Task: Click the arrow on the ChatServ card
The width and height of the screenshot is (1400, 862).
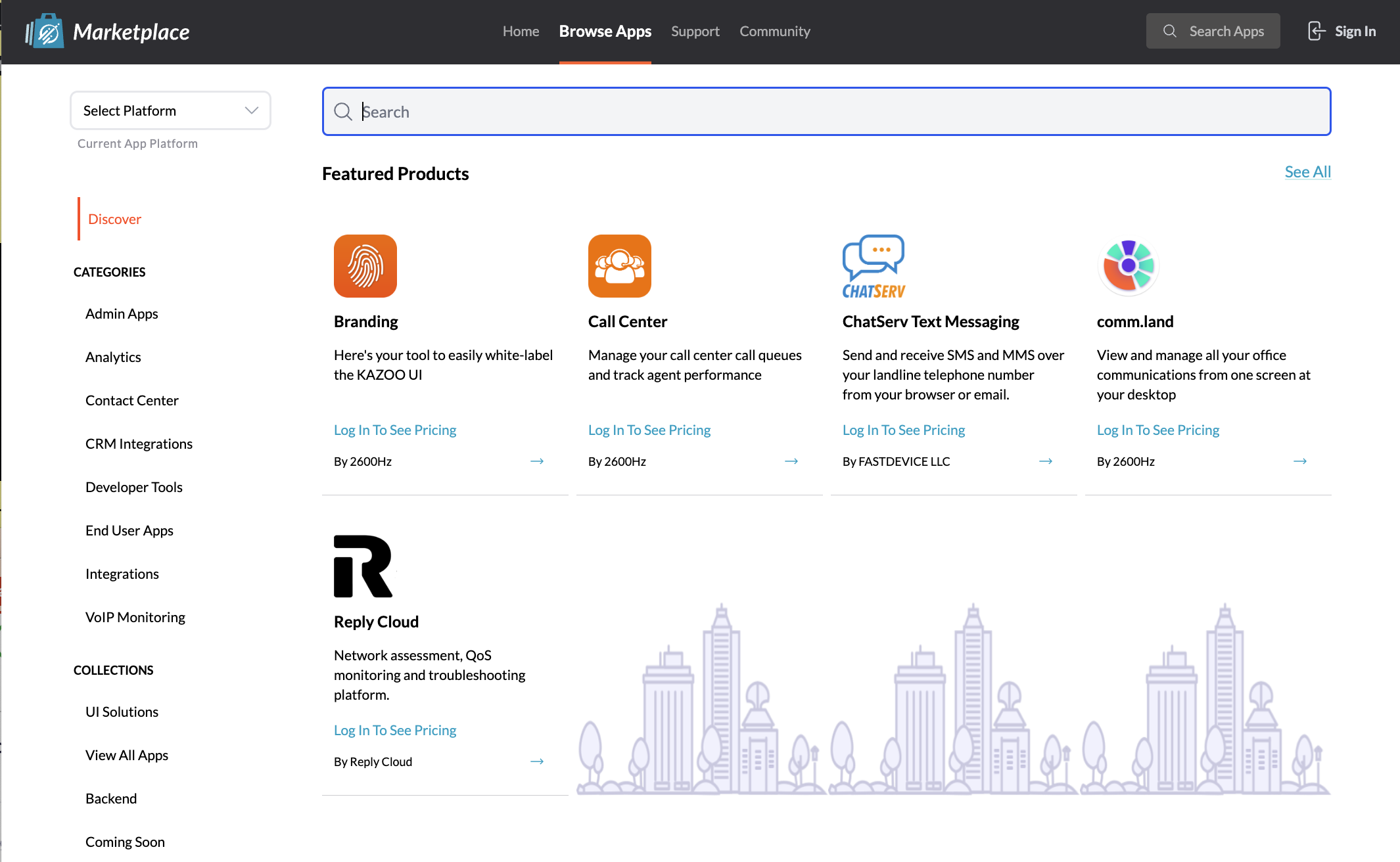Action: pyautogui.click(x=1046, y=461)
